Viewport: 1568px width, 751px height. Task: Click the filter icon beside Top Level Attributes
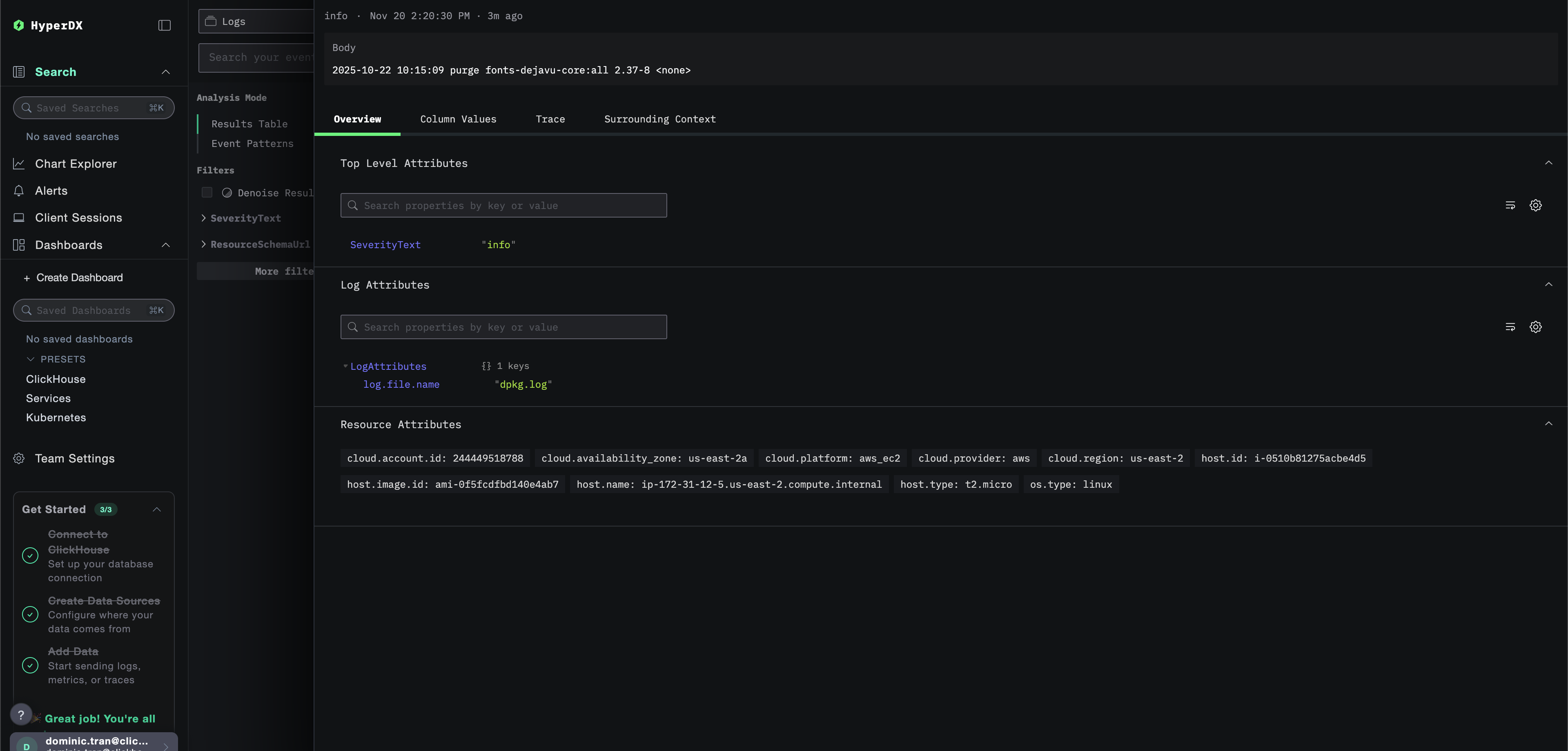pos(1510,205)
